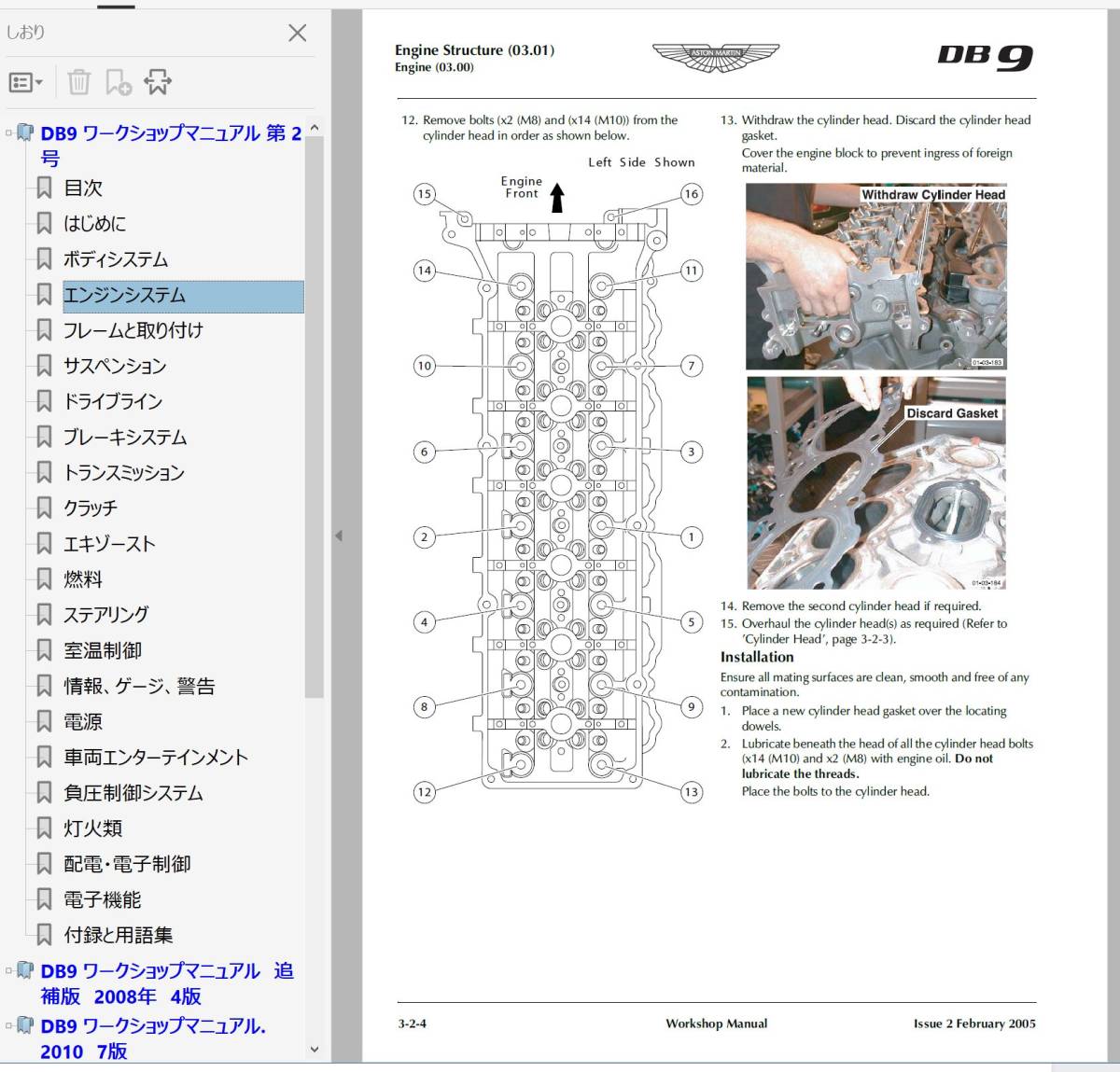Open the エキゾースト bookmark
The image size is (1120, 1072).
coord(109,543)
